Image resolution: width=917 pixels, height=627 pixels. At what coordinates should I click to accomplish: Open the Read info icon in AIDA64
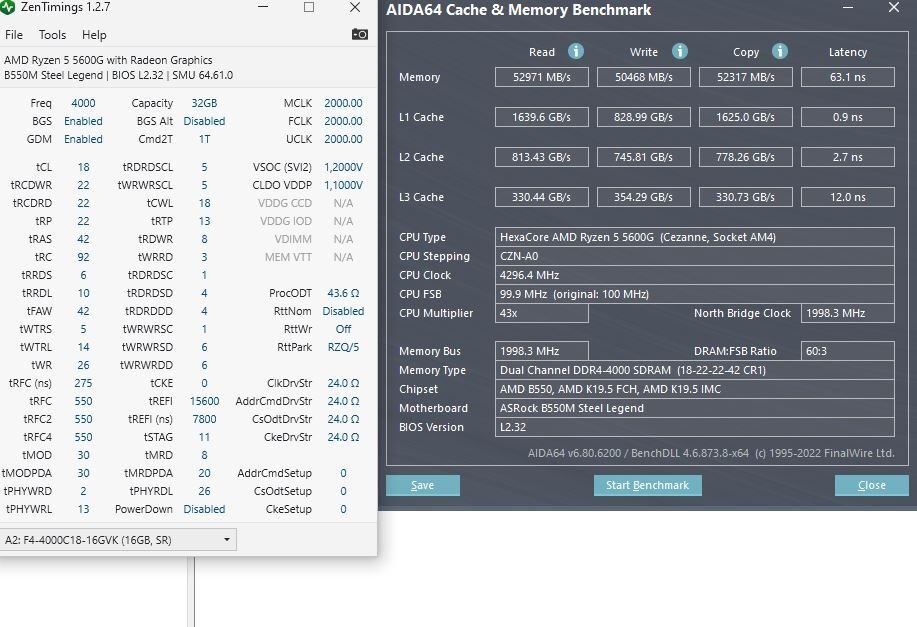coord(576,51)
